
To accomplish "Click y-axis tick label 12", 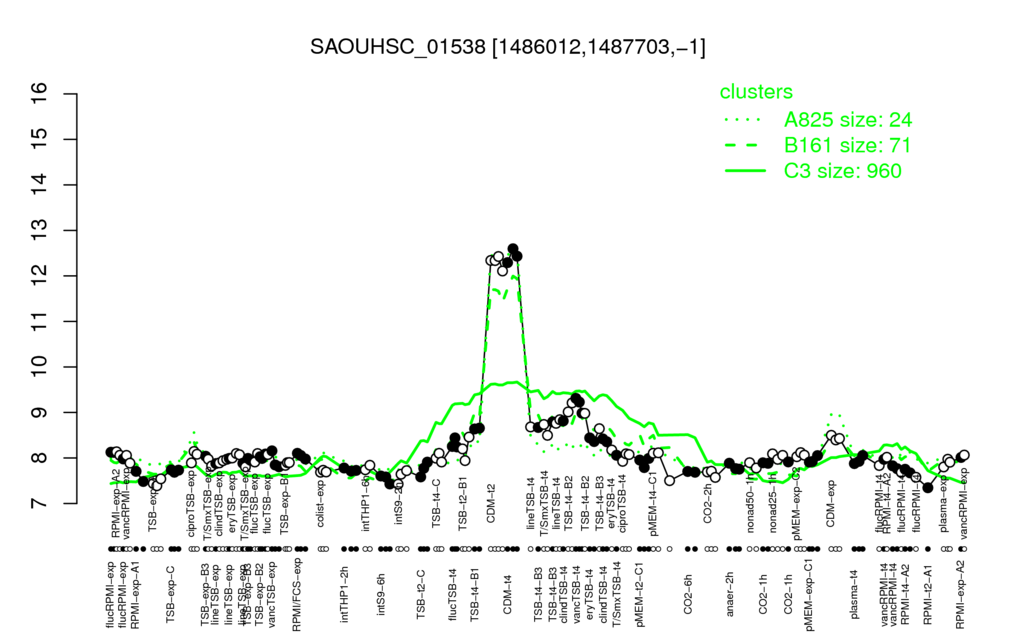I will (x=41, y=276).
